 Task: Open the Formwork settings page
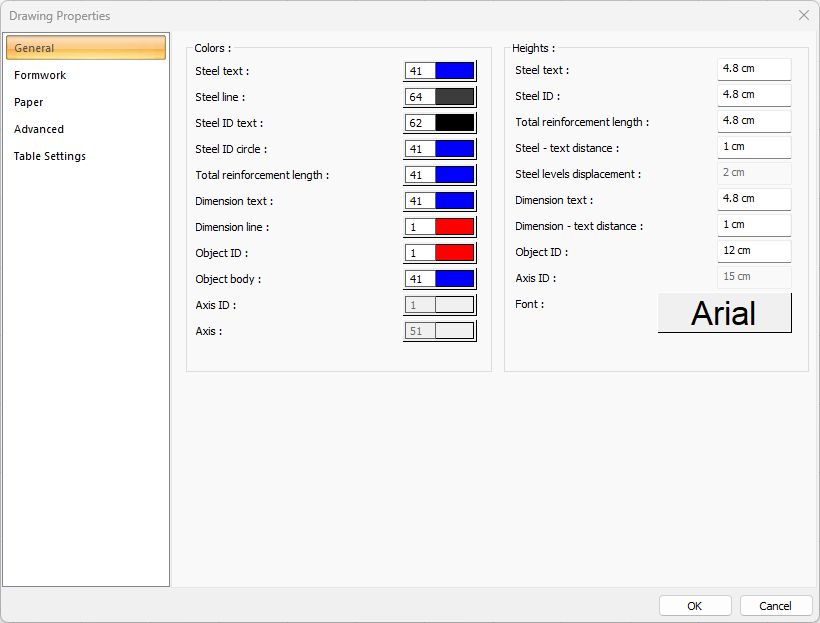40,75
